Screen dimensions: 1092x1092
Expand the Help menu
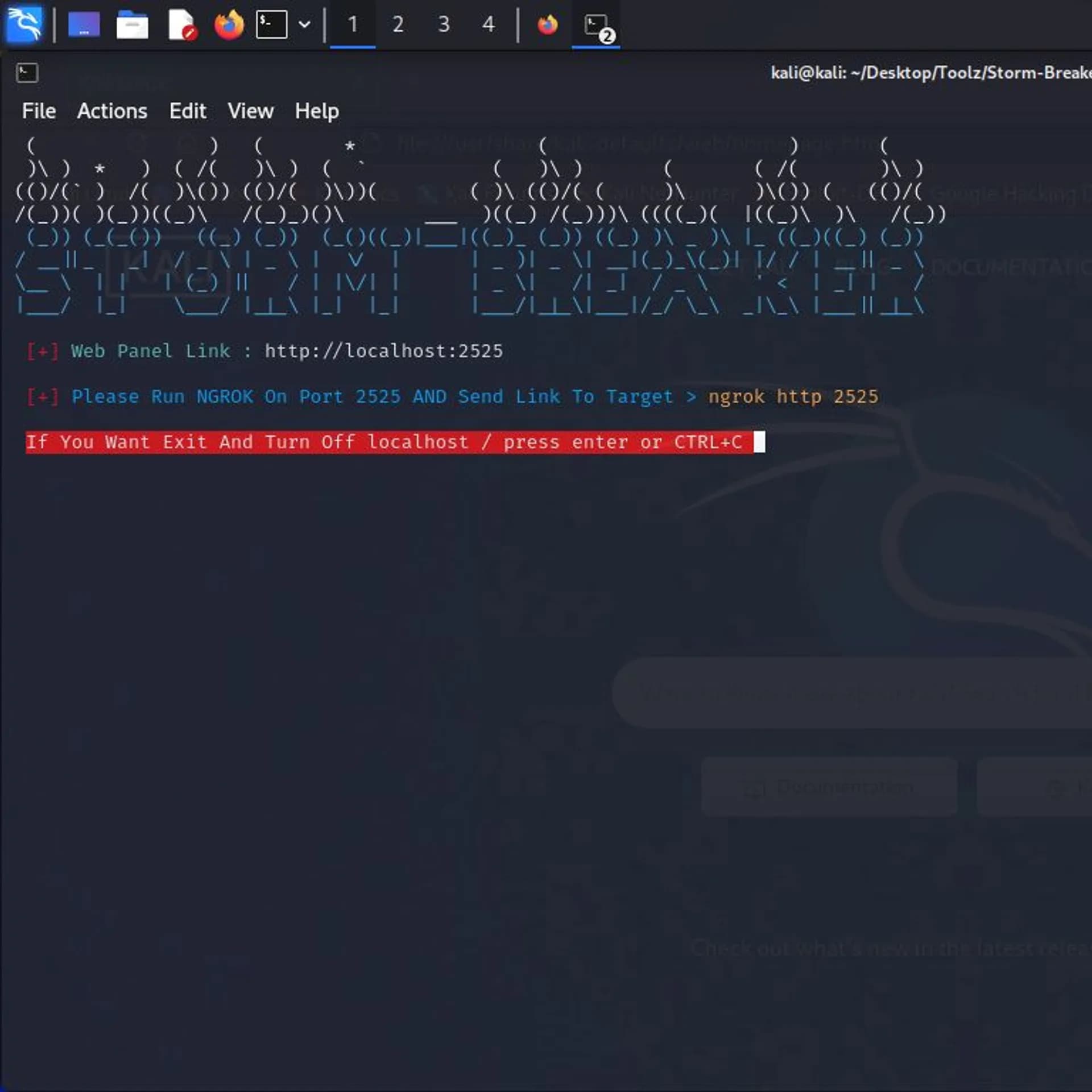(x=317, y=111)
